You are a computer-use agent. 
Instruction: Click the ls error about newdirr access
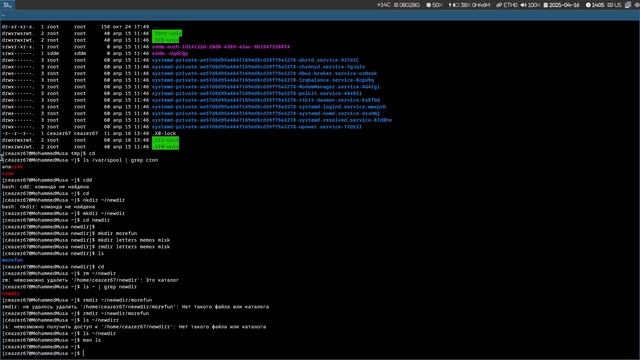click(134, 327)
